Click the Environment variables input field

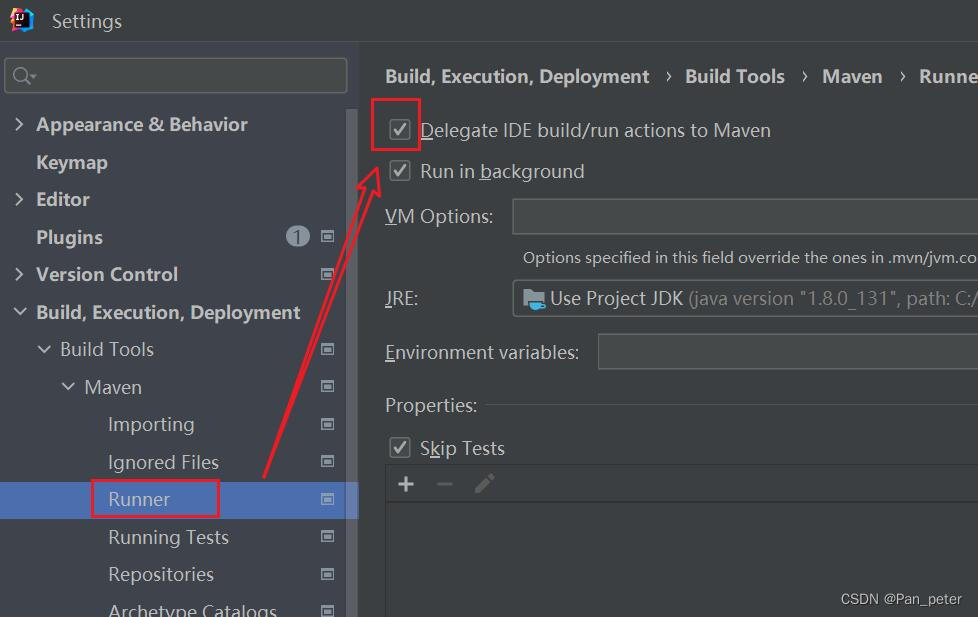pyautogui.click(x=788, y=352)
